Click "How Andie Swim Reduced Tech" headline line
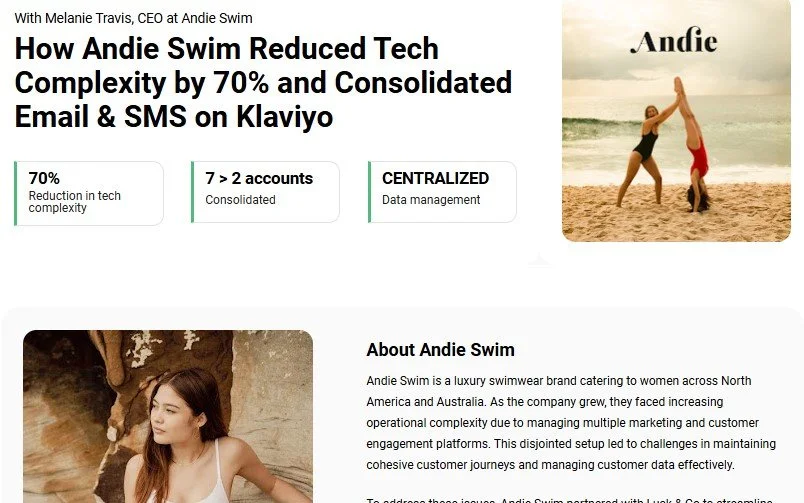The height and width of the screenshot is (503, 804). (x=227, y=48)
